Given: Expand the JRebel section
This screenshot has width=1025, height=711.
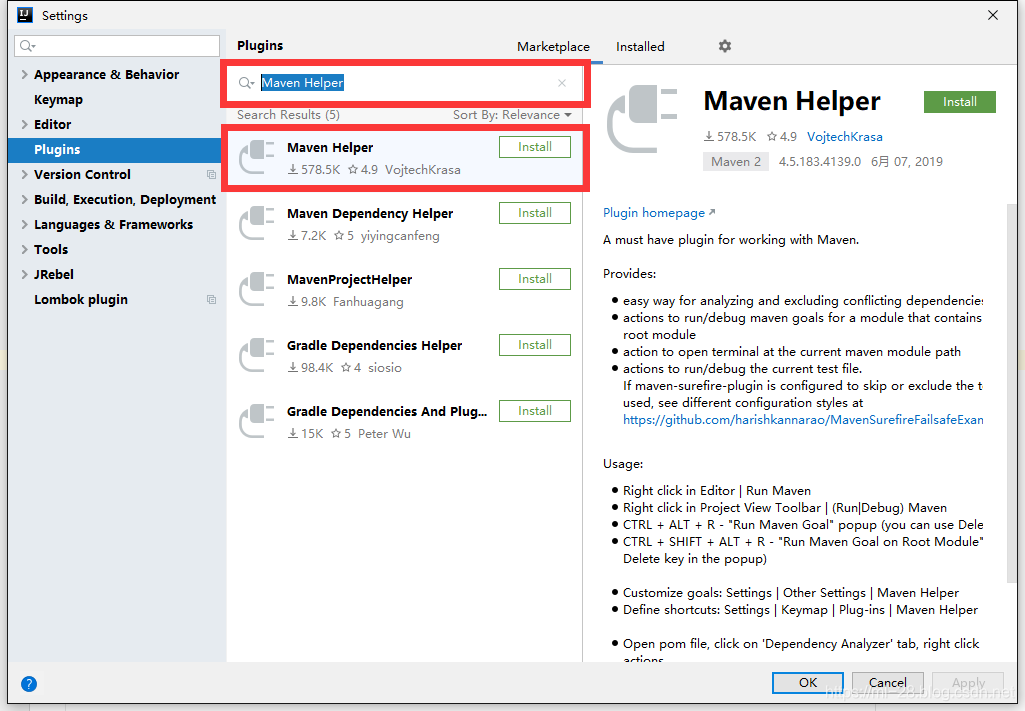Looking at the screenshot, I should click(24, 274).
